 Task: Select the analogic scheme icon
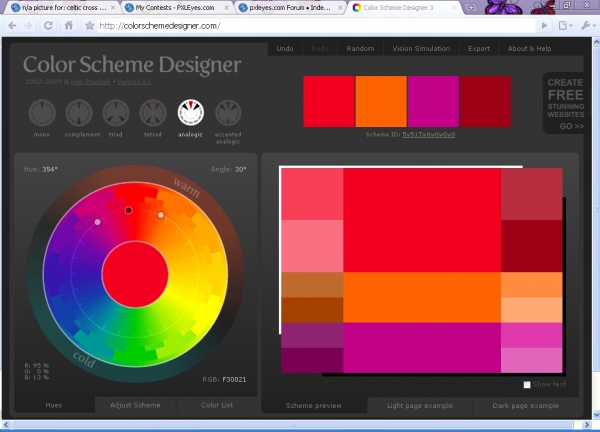pos(191,112)
